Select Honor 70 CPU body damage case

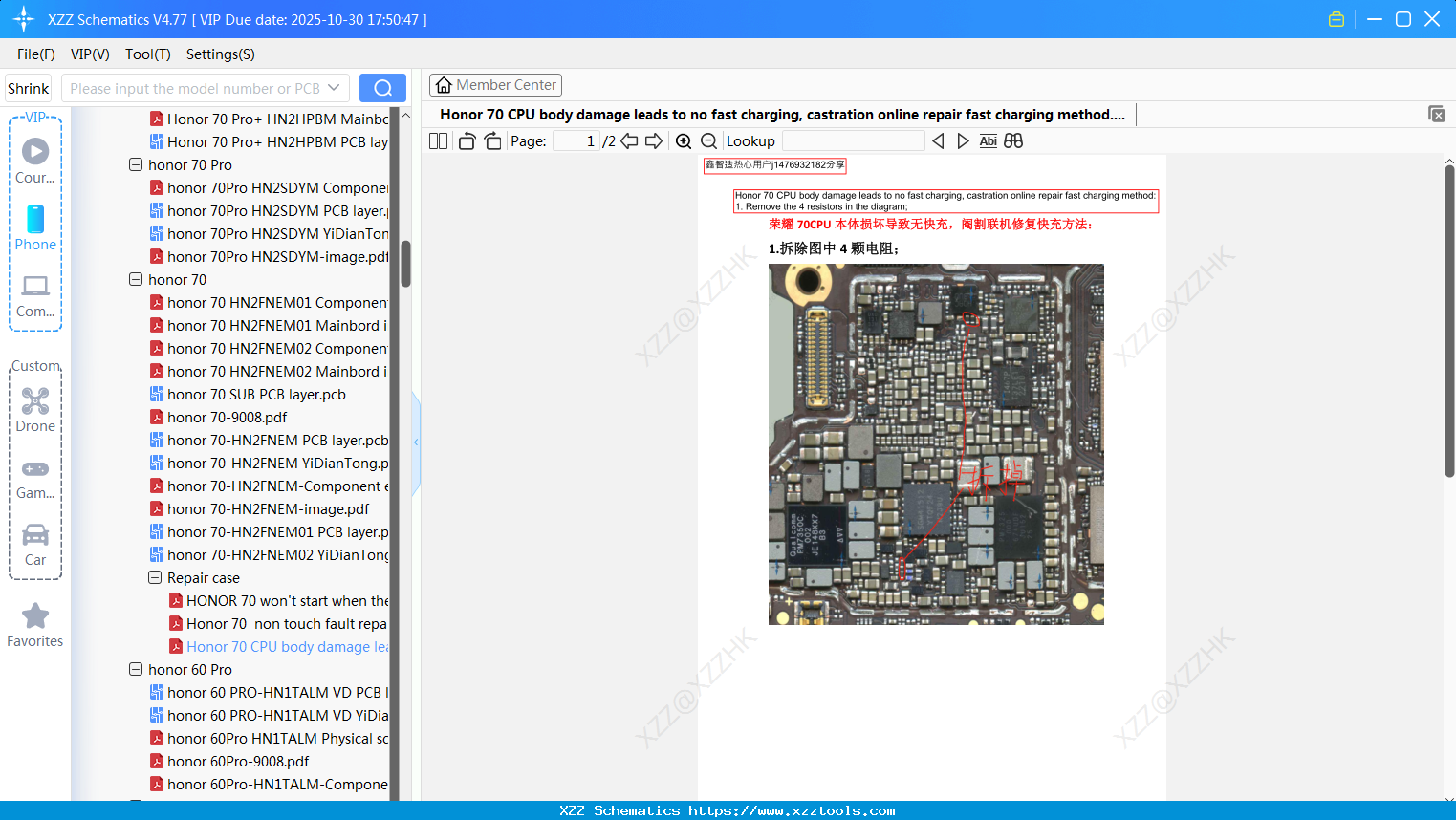tap(278, 646)
